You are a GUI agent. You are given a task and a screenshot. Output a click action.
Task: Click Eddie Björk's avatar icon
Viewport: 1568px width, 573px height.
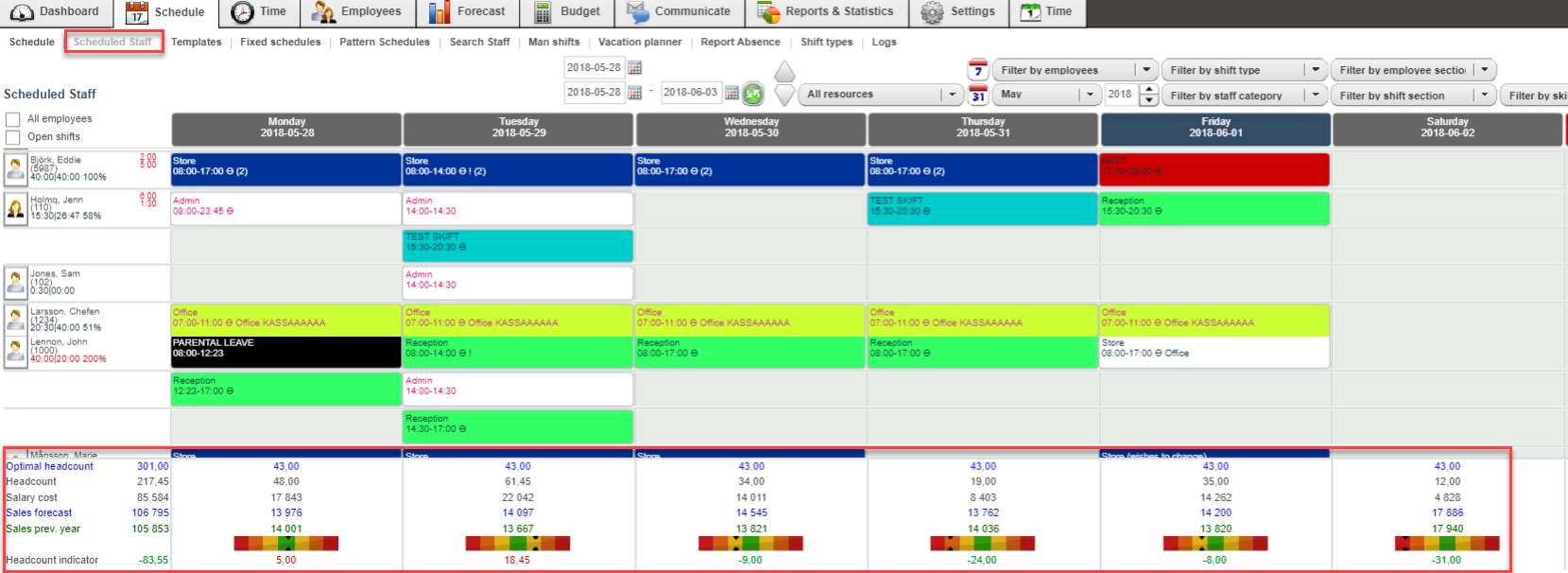[16, 168]
